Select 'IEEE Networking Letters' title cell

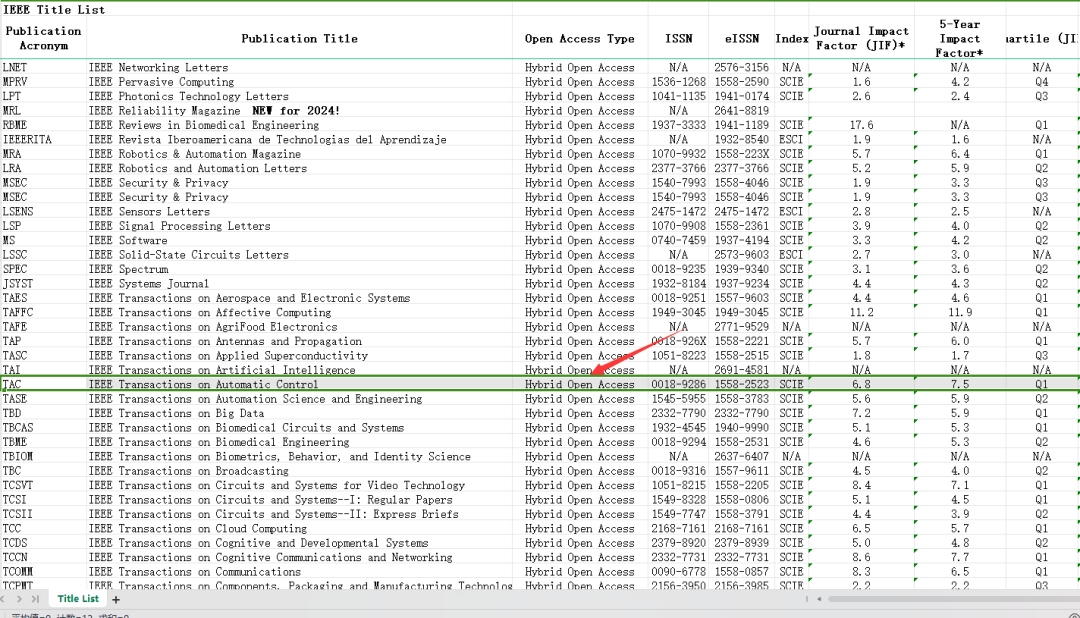[x=300, y=68]
